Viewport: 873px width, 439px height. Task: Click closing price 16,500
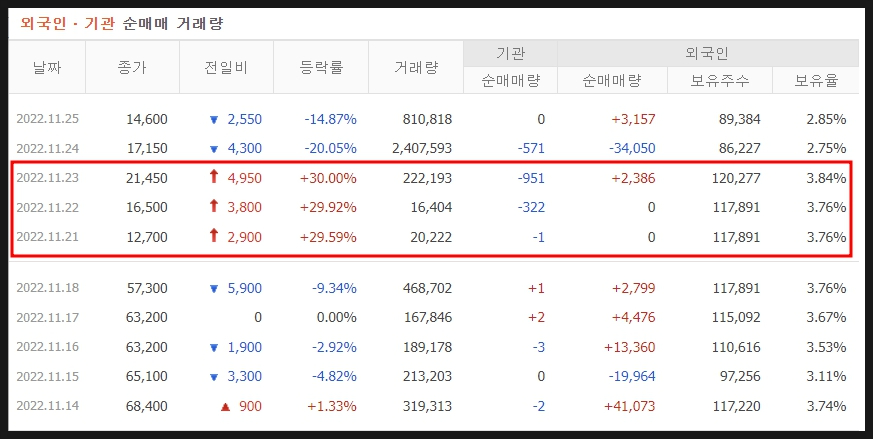(x=147, y=208)
